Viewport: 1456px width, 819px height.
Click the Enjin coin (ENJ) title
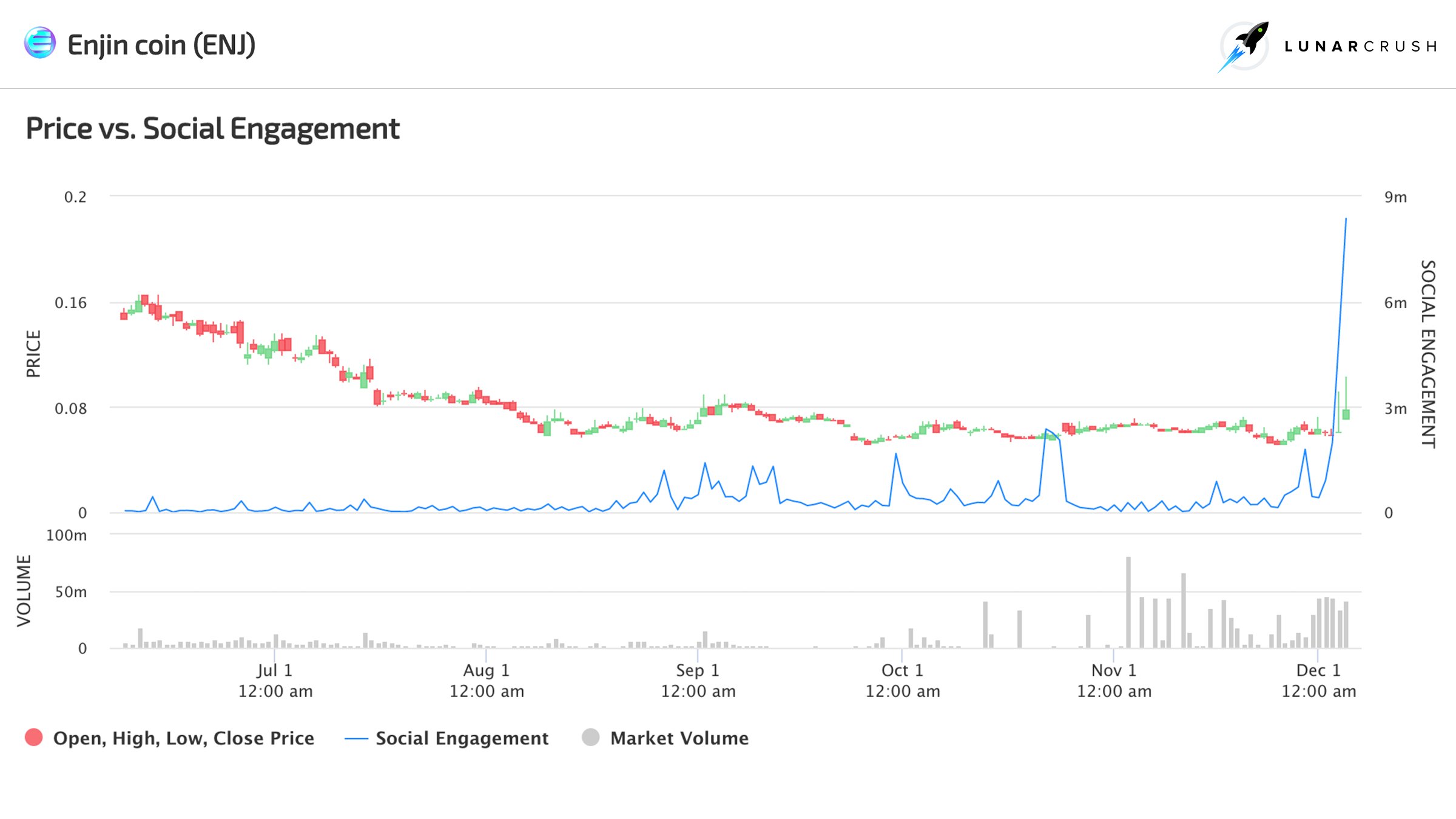coord(161,45)
